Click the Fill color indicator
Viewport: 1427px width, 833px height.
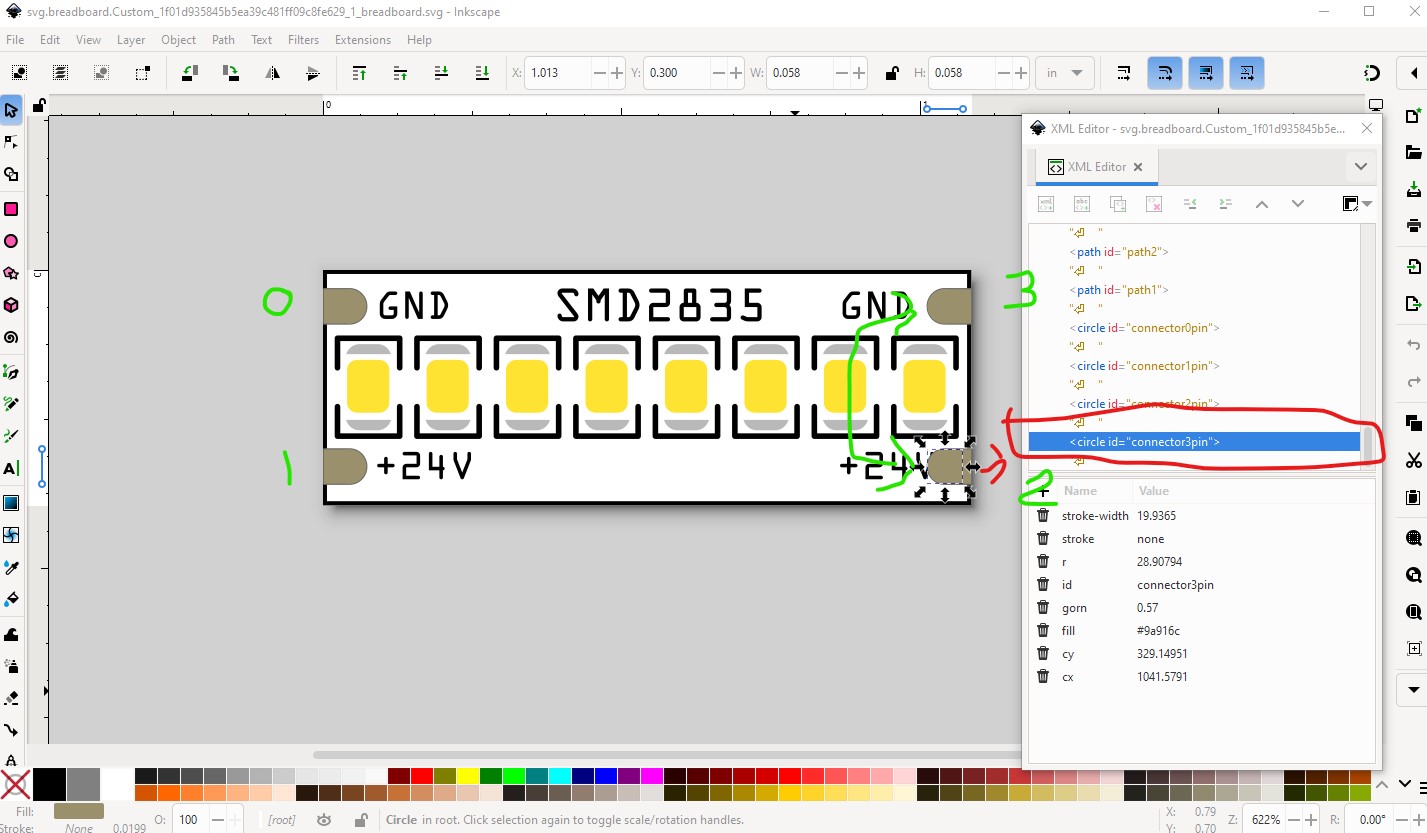tap(78, 811)
